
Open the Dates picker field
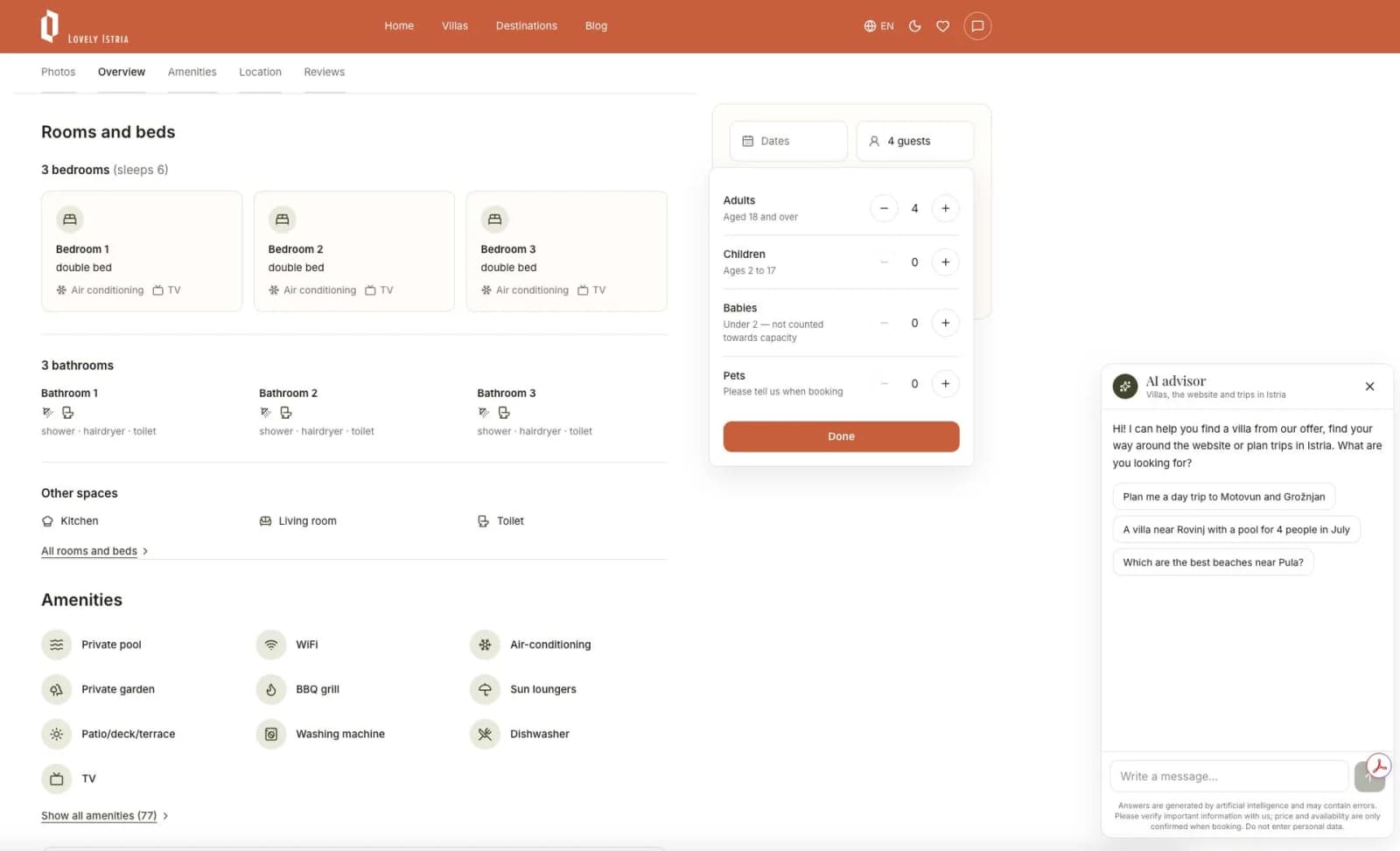788,141
